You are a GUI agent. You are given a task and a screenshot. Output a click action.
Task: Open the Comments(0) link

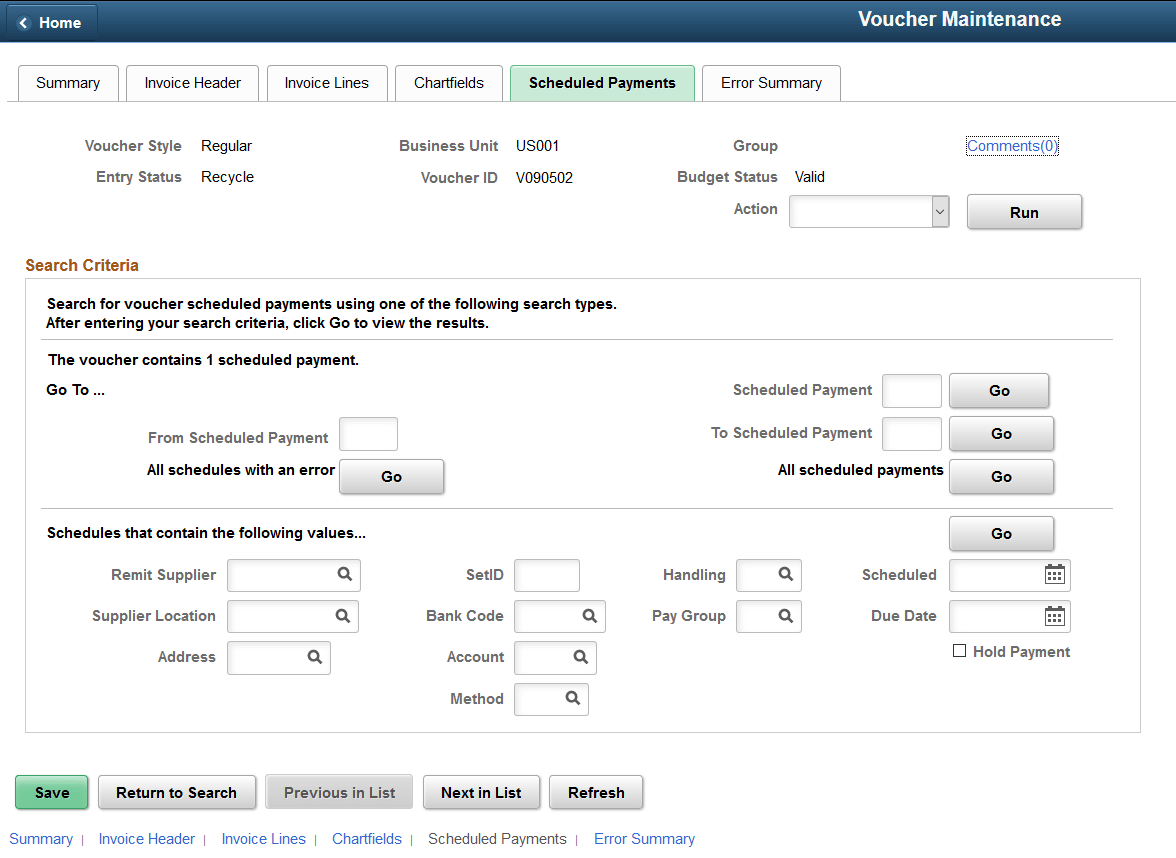pos(1012,145)
